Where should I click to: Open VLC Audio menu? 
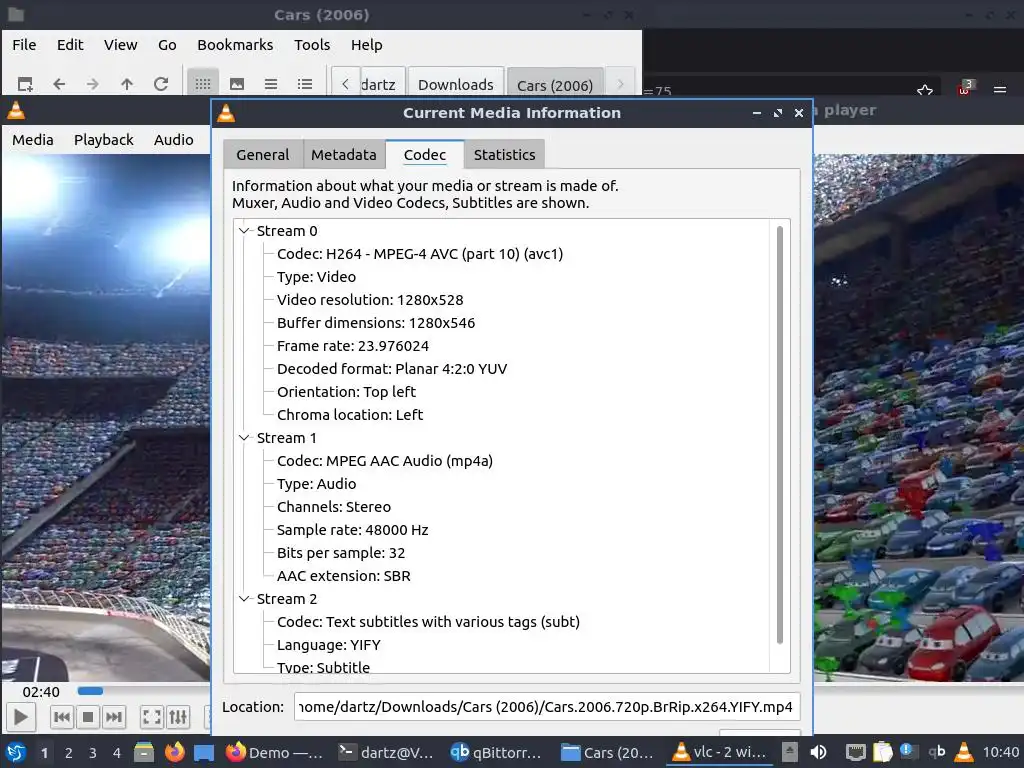(174, 140)
